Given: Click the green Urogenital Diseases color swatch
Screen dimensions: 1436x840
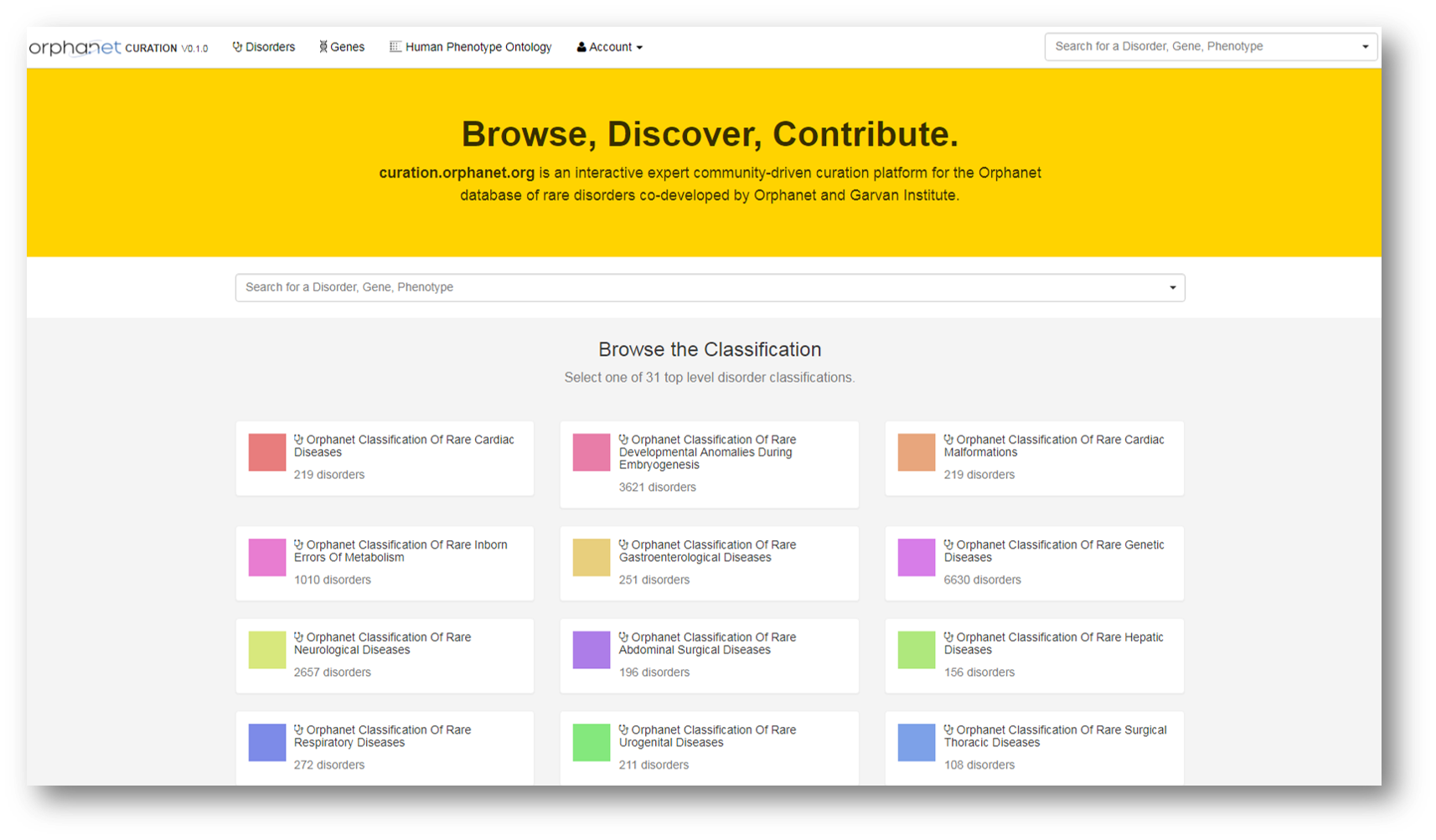Looking at the screenshot, I should tap(591, 743).
